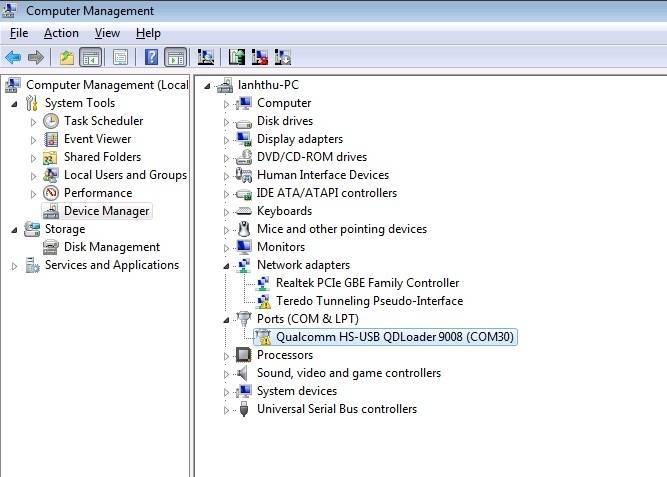This screenshot has width=667, height=477.
Task: Select the Display adapters icon
Action: click(244, 139)
